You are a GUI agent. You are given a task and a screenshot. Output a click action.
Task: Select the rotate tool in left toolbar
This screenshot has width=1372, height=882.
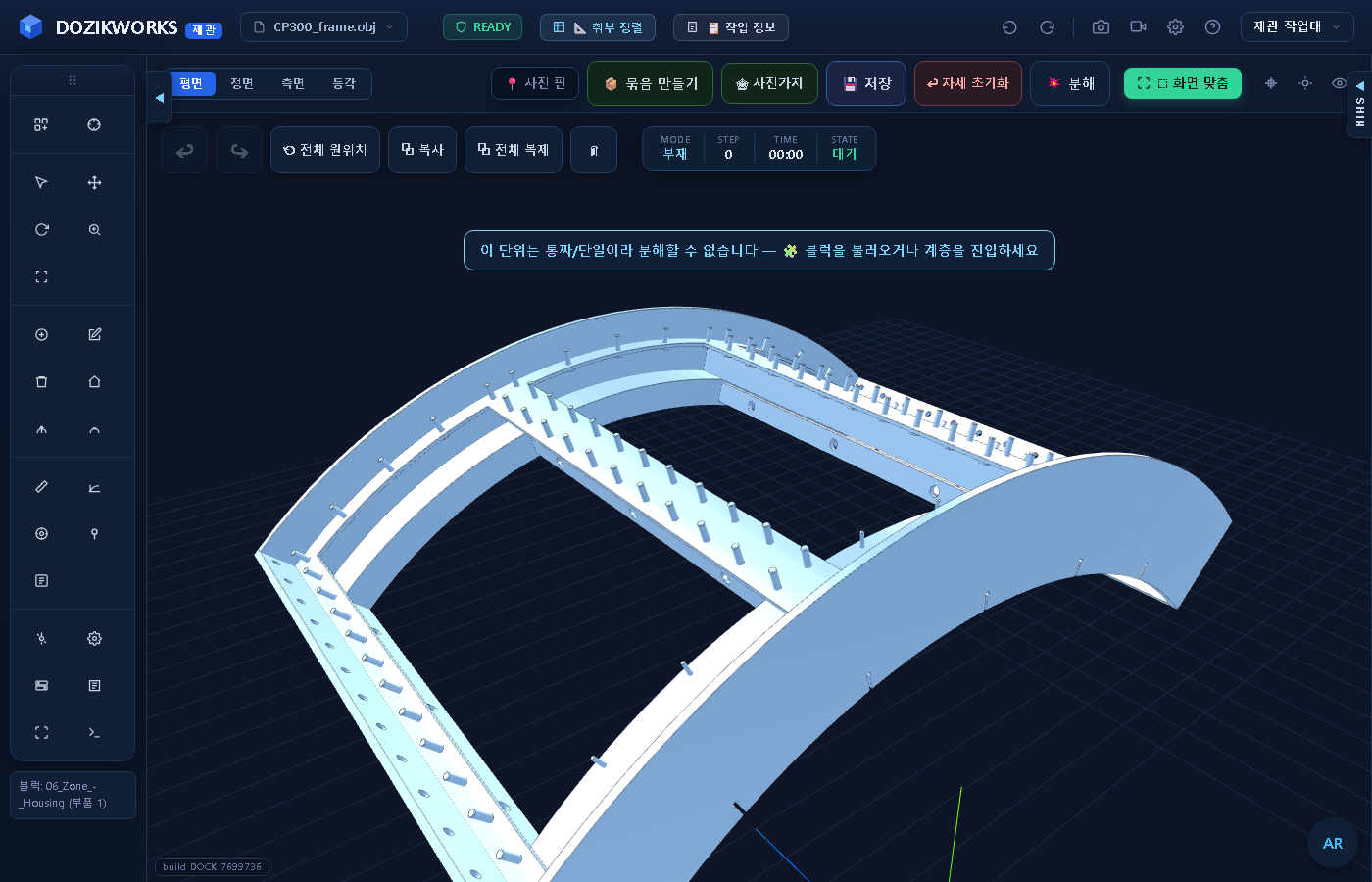[x=41, y=230]
